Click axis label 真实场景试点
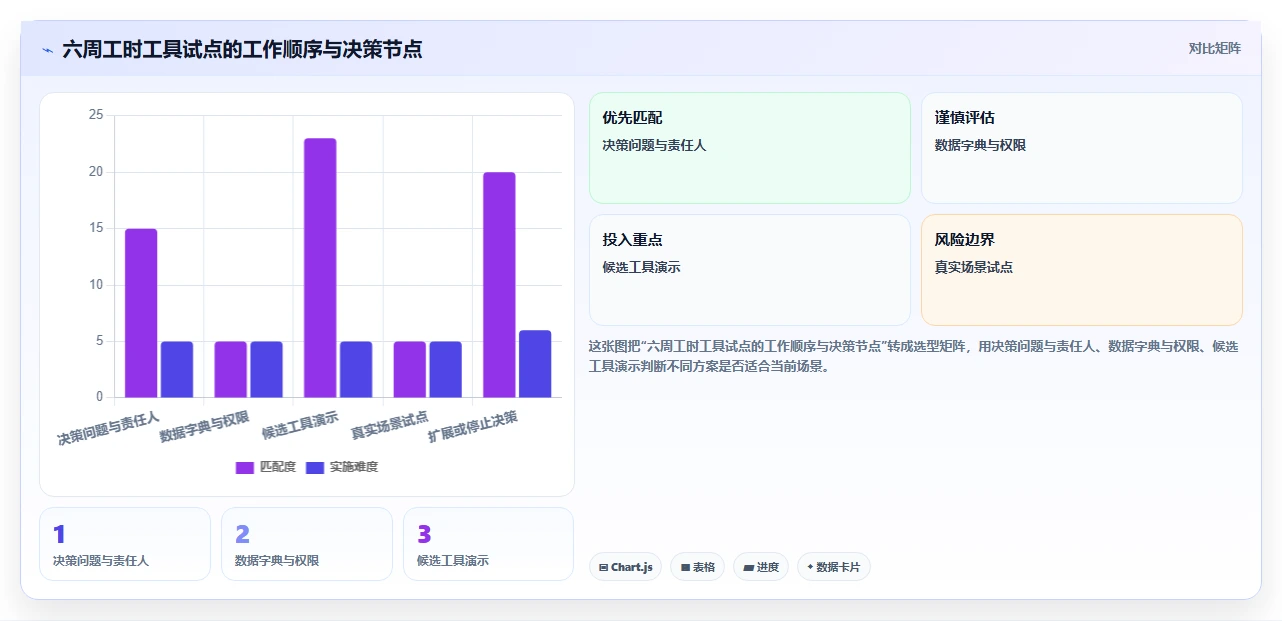 point(389,425)
